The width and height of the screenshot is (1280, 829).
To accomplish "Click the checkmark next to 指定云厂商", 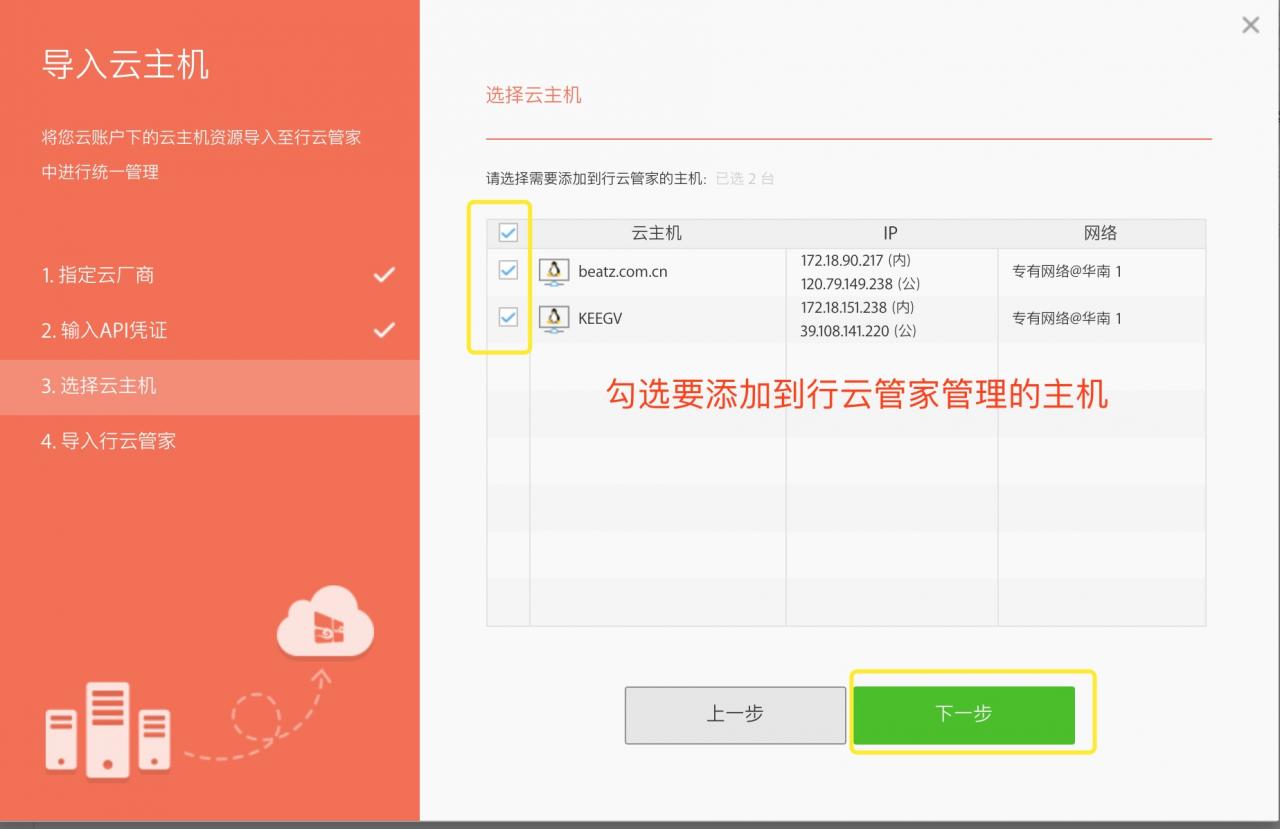I will (x=384, y=275).
